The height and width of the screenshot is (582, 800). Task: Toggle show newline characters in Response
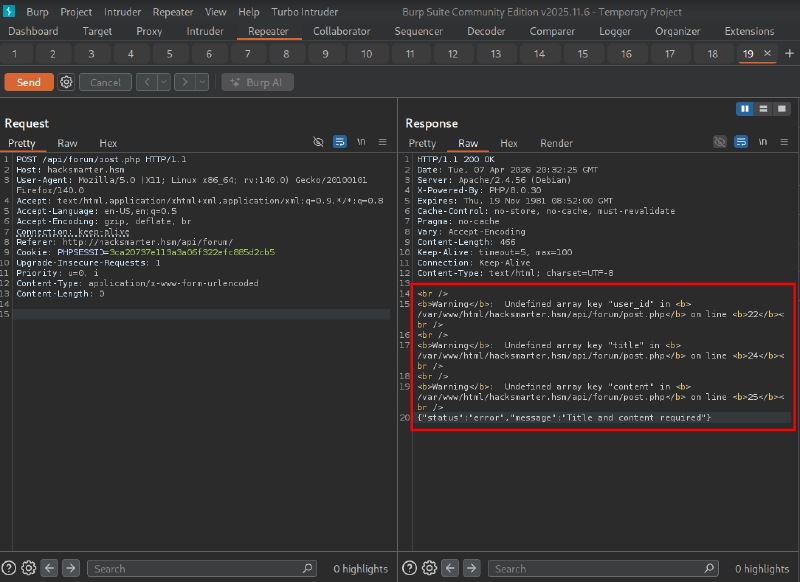[763, 142]
